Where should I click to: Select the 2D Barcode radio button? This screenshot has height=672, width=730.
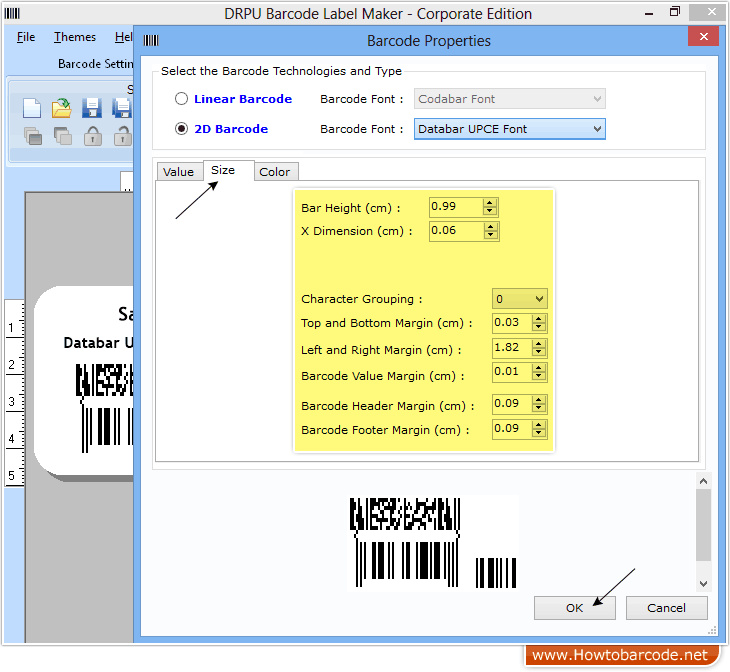point(181,129)
